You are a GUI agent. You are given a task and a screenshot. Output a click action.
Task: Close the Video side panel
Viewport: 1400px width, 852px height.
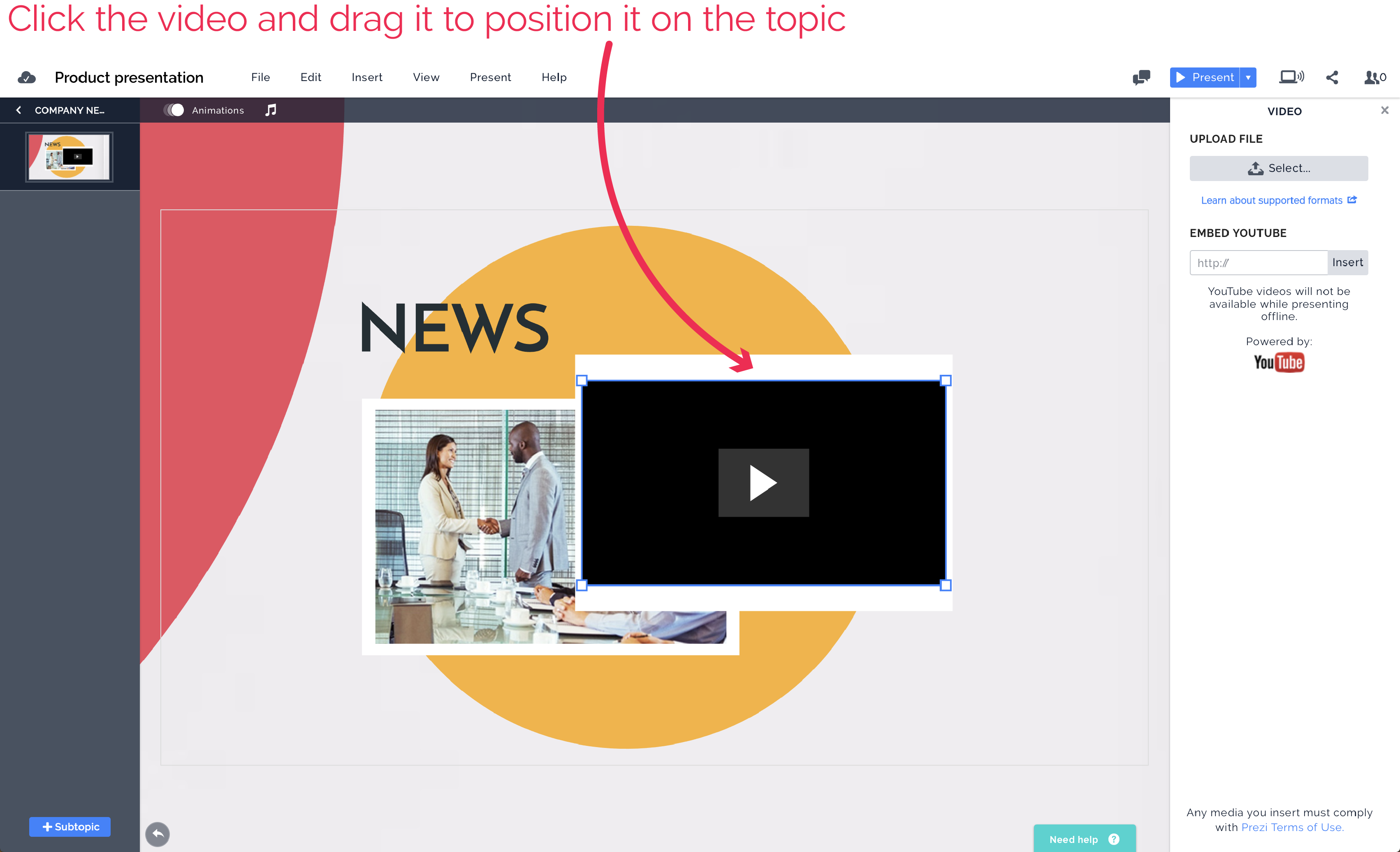click(1384, 110)
